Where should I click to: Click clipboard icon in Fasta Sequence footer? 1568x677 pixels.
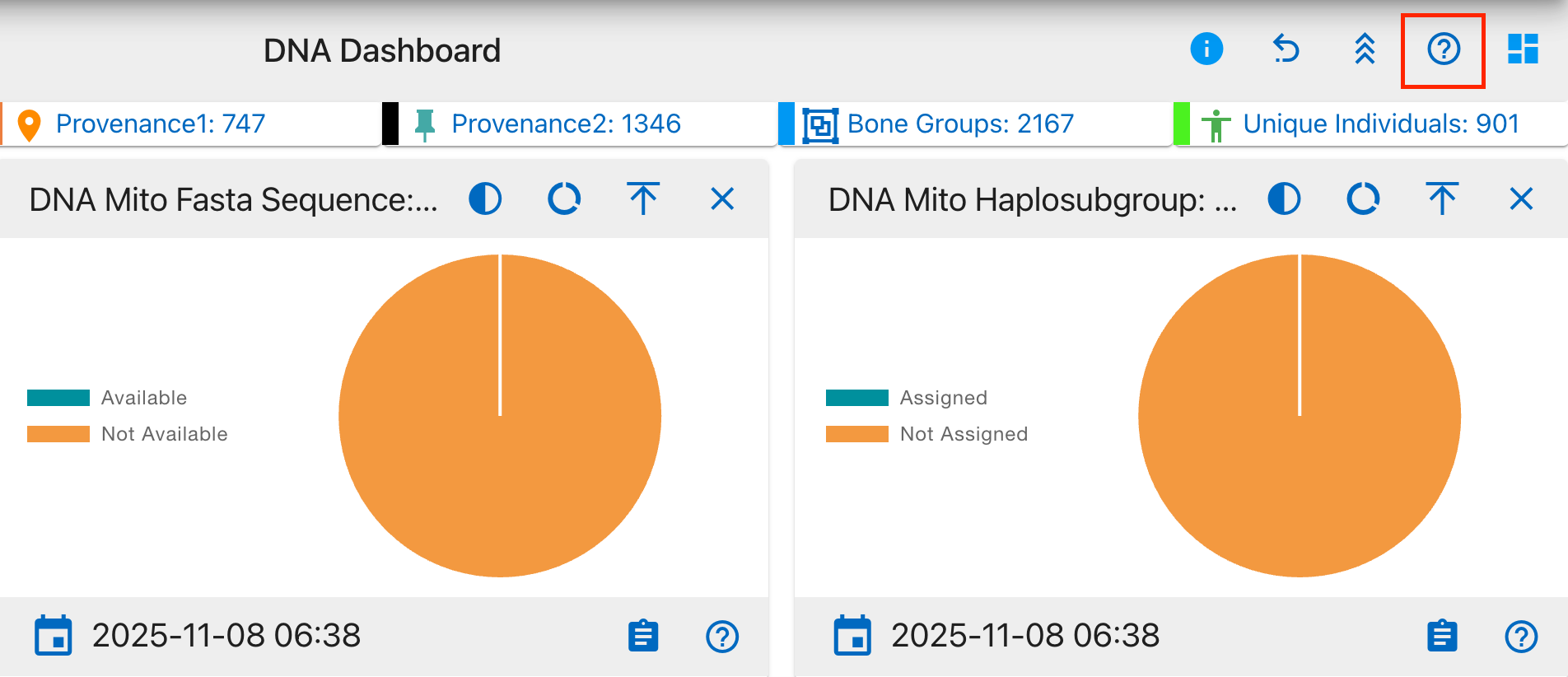[643, 636]
